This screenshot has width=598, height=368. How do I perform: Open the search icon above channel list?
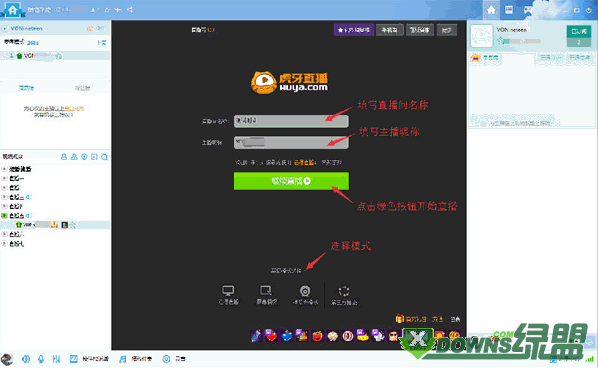[x=104, y=157]
